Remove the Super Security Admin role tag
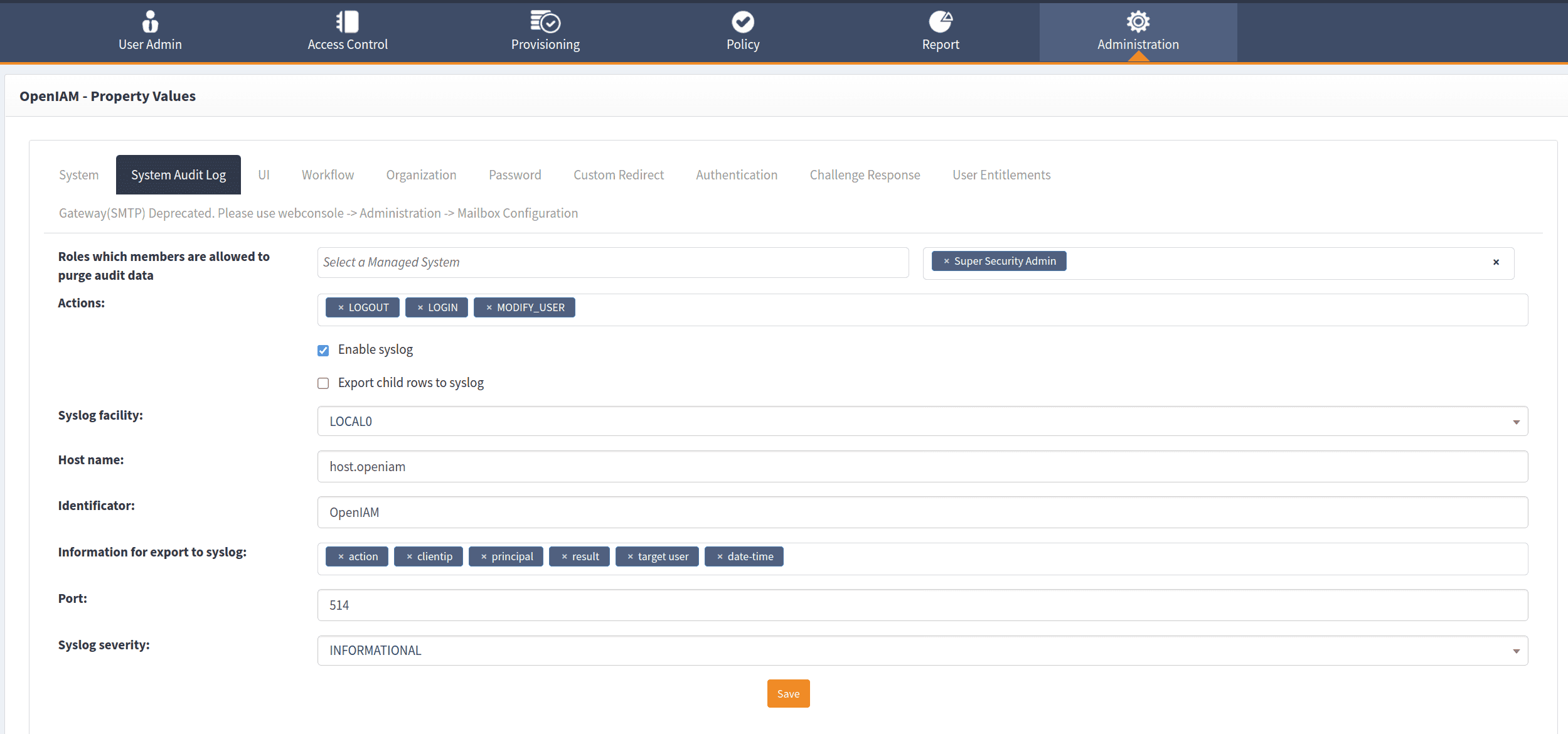The image size is (1568, 734). pos(946,261)
